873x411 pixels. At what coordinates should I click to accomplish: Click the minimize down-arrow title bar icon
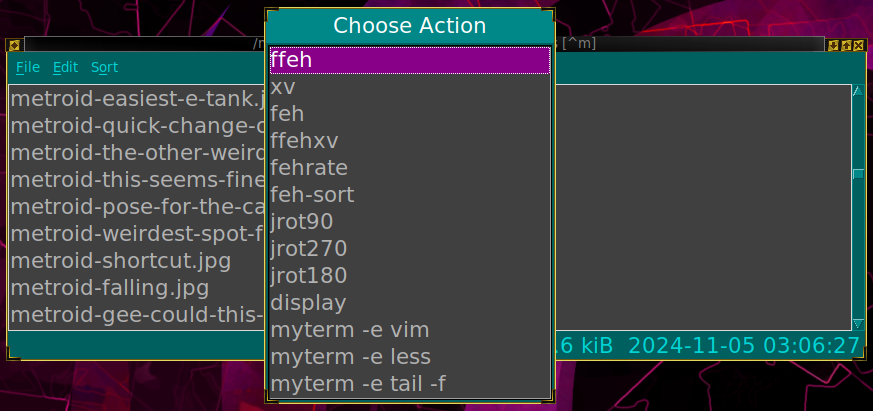click(x=834, y=45)
